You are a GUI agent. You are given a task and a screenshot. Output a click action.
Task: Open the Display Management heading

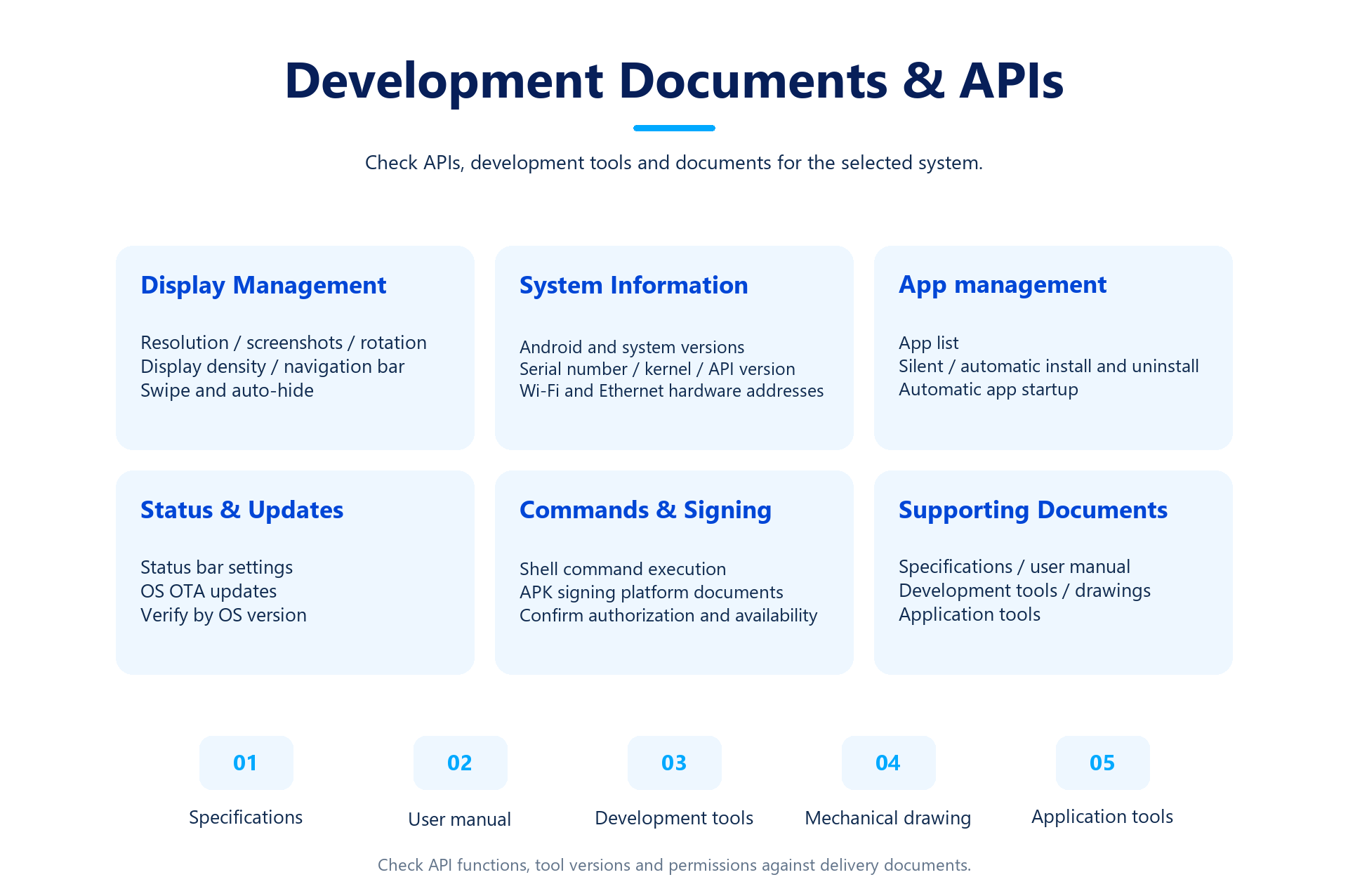(x=263, y=286)
